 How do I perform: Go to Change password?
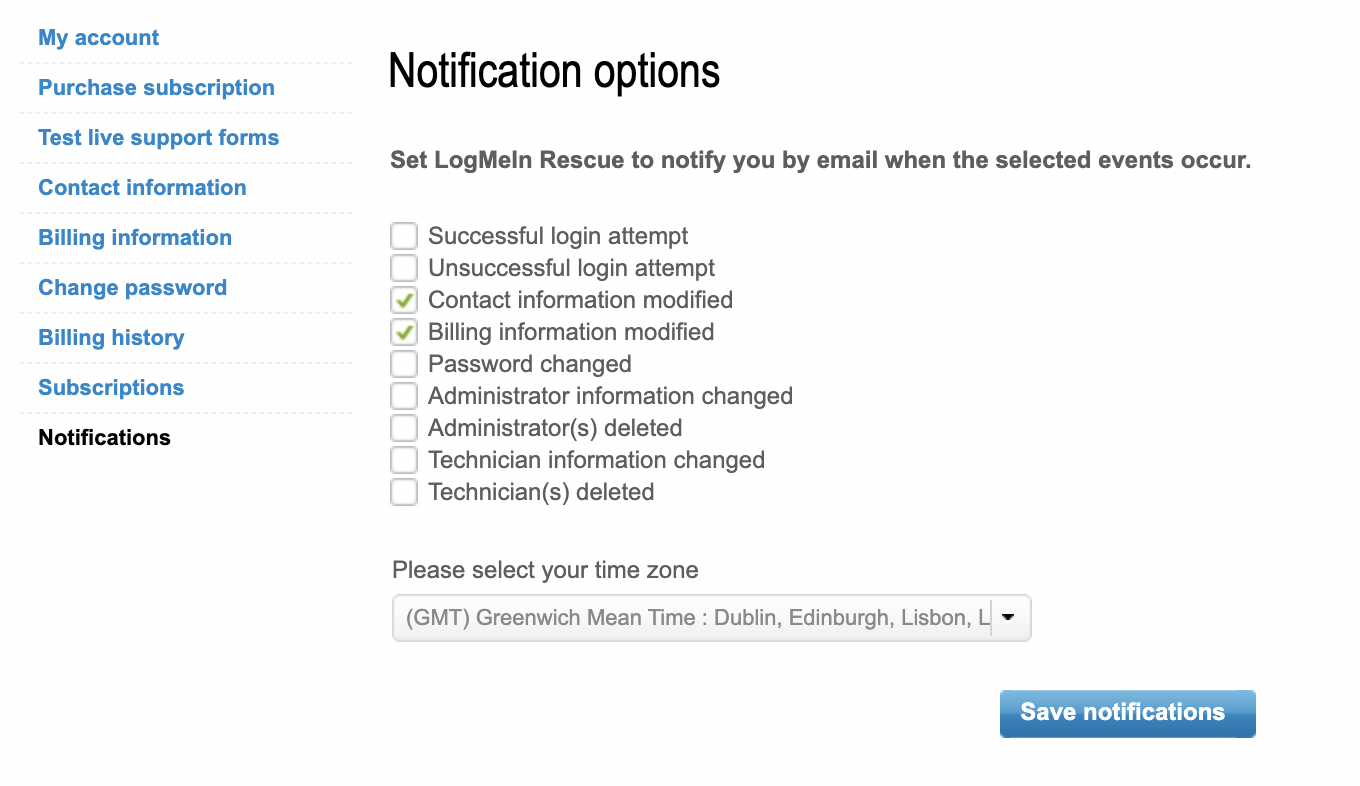pos(132,287)
